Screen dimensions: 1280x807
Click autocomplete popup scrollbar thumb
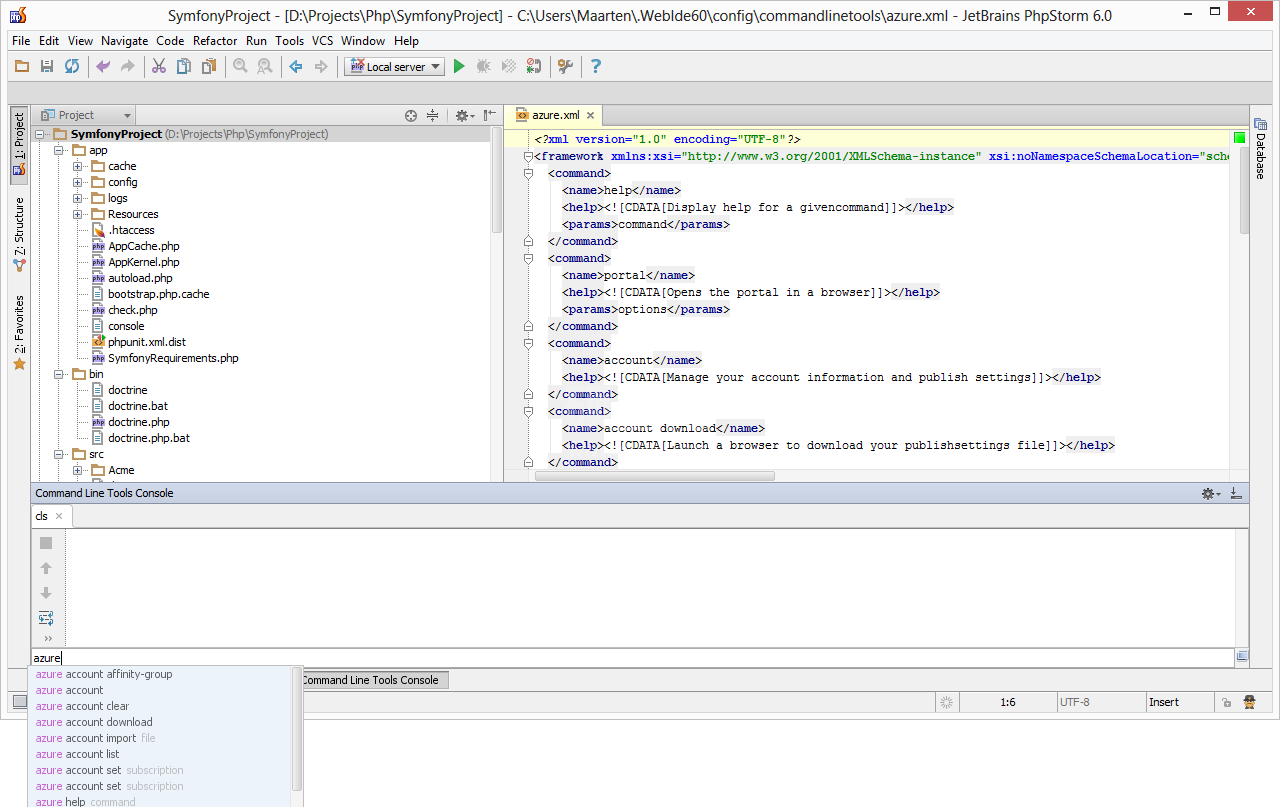297,728
